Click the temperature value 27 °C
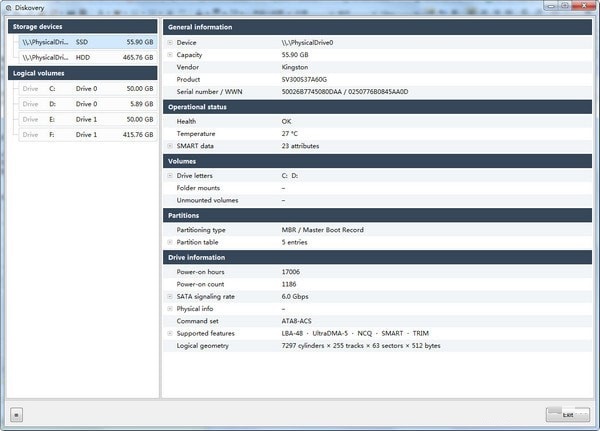Viewport: 600px width, 431px height. coord(289,134)
